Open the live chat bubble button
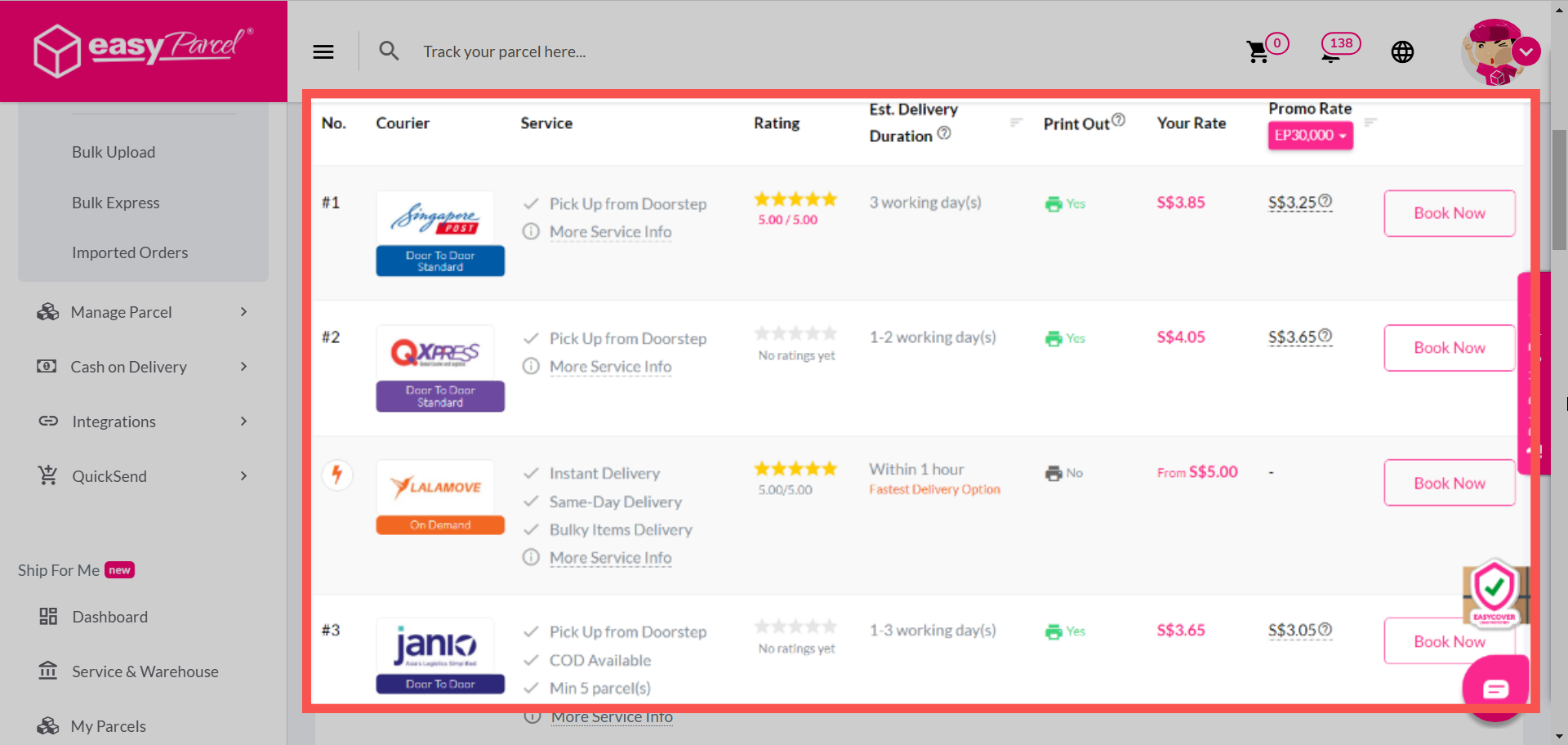 point(1496,690)
